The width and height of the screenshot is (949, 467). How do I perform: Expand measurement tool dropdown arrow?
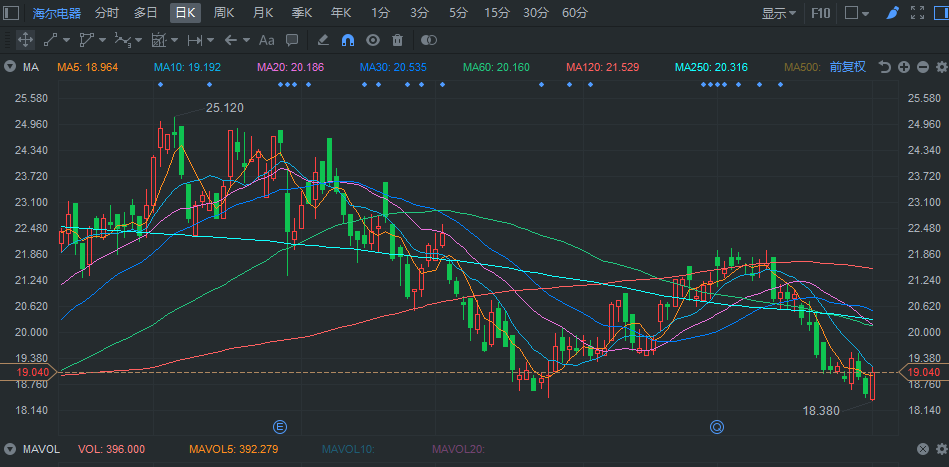[x=174, y=41]
